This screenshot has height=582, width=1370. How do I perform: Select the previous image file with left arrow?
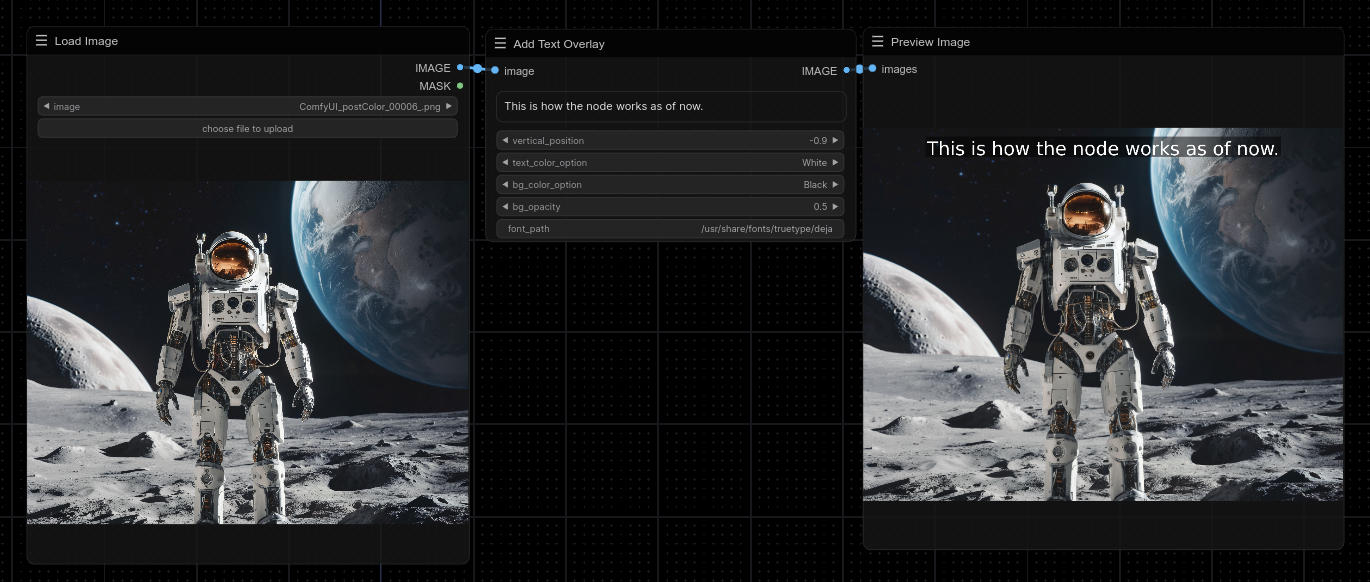(46, 106)
